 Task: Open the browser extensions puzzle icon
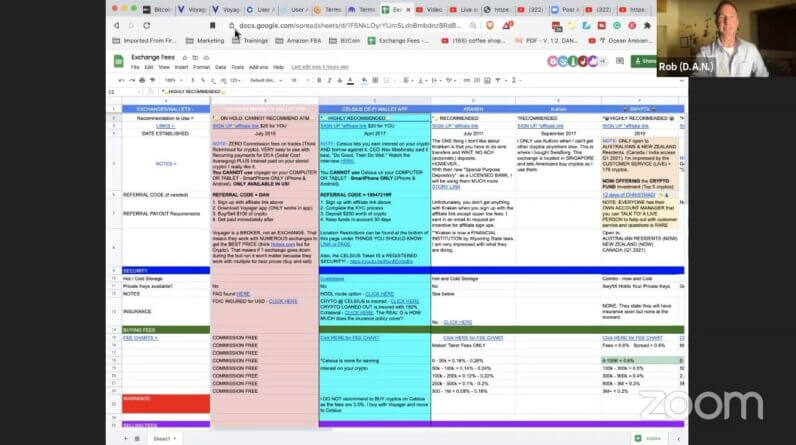point(647,25)
